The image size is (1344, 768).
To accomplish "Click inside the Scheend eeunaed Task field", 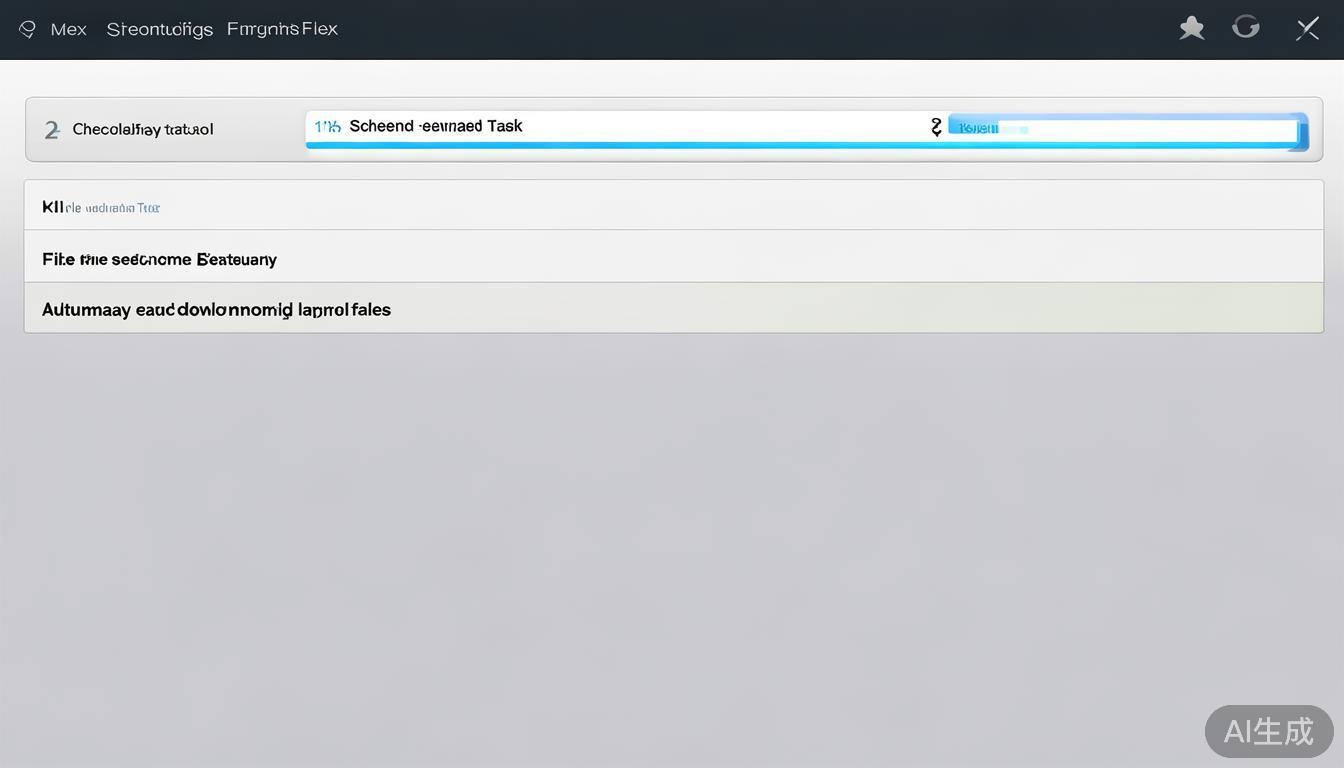I will point(620,127).
